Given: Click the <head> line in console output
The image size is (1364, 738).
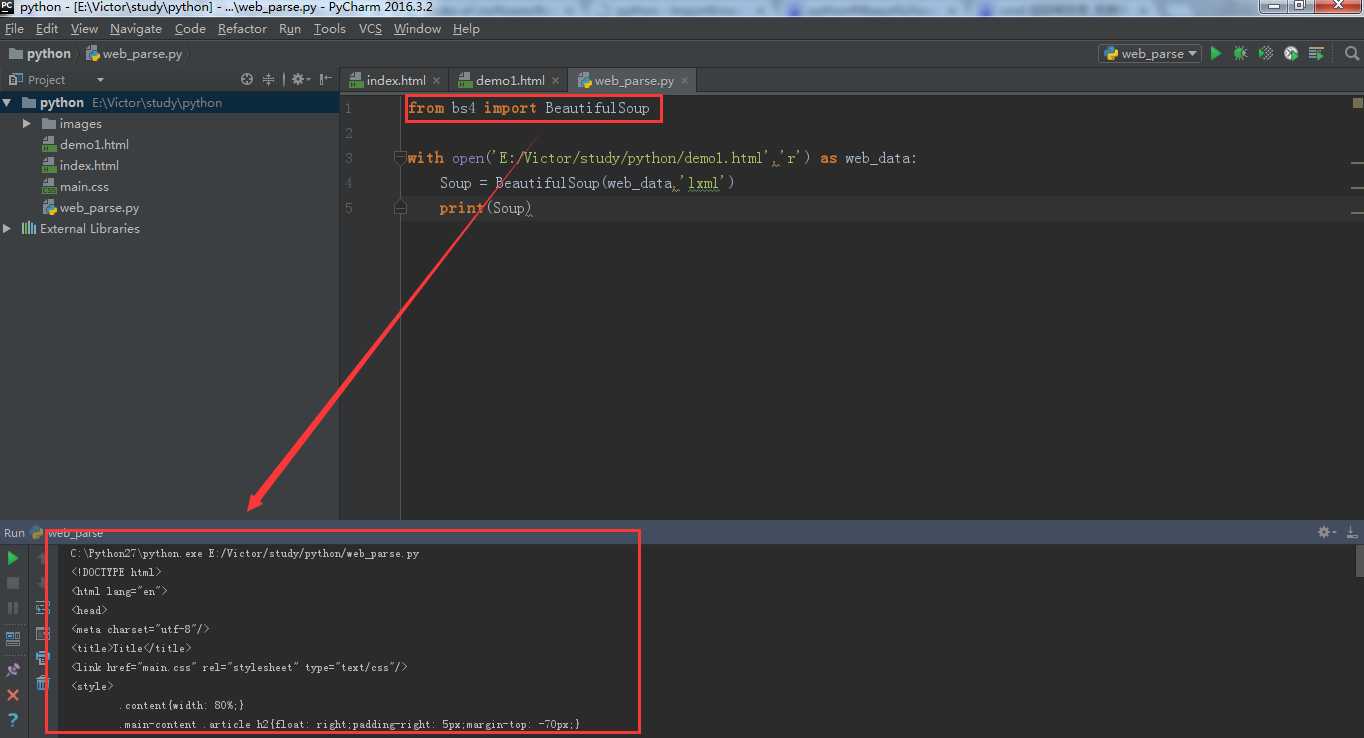Looking at the screenshot, I should click(90, 610).
